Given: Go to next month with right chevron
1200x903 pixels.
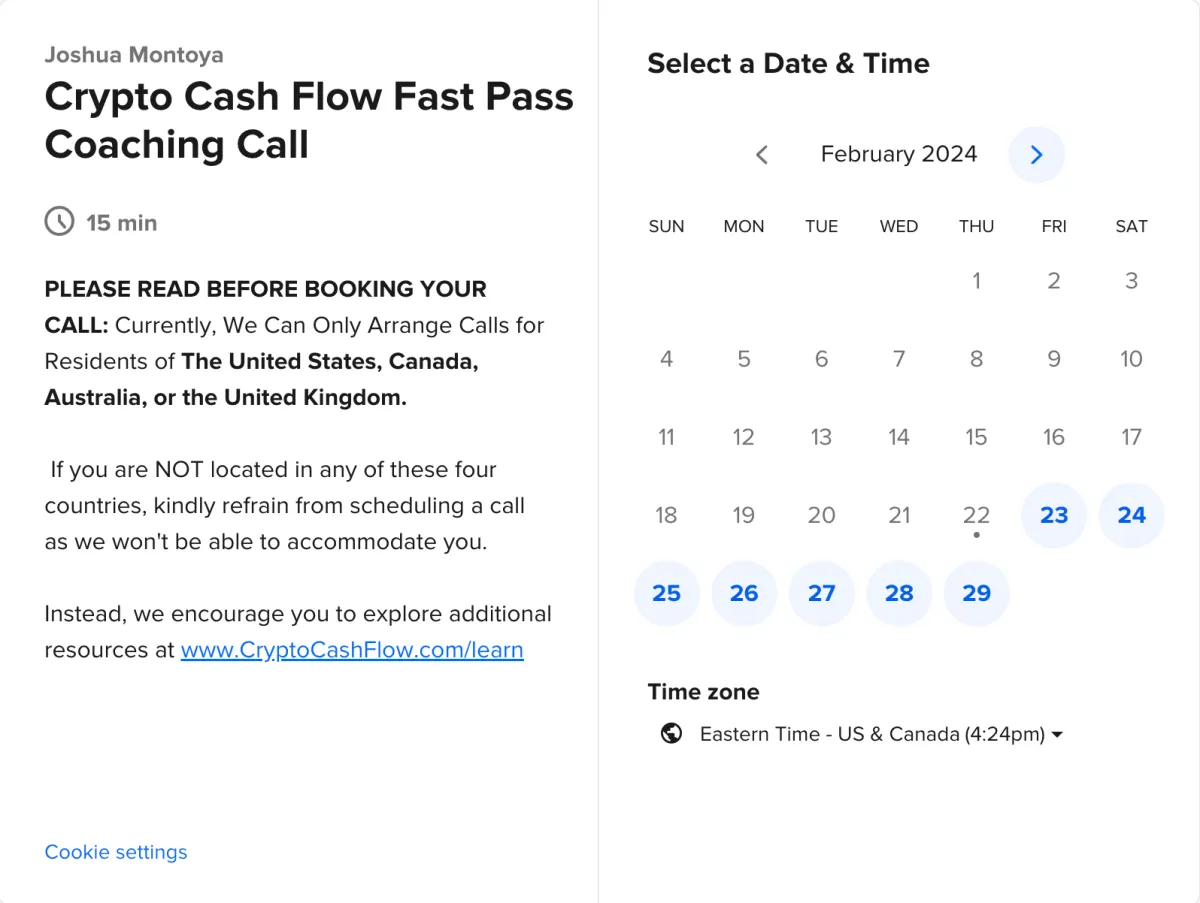Looking at the screenshot, I should click(1036, 154).
